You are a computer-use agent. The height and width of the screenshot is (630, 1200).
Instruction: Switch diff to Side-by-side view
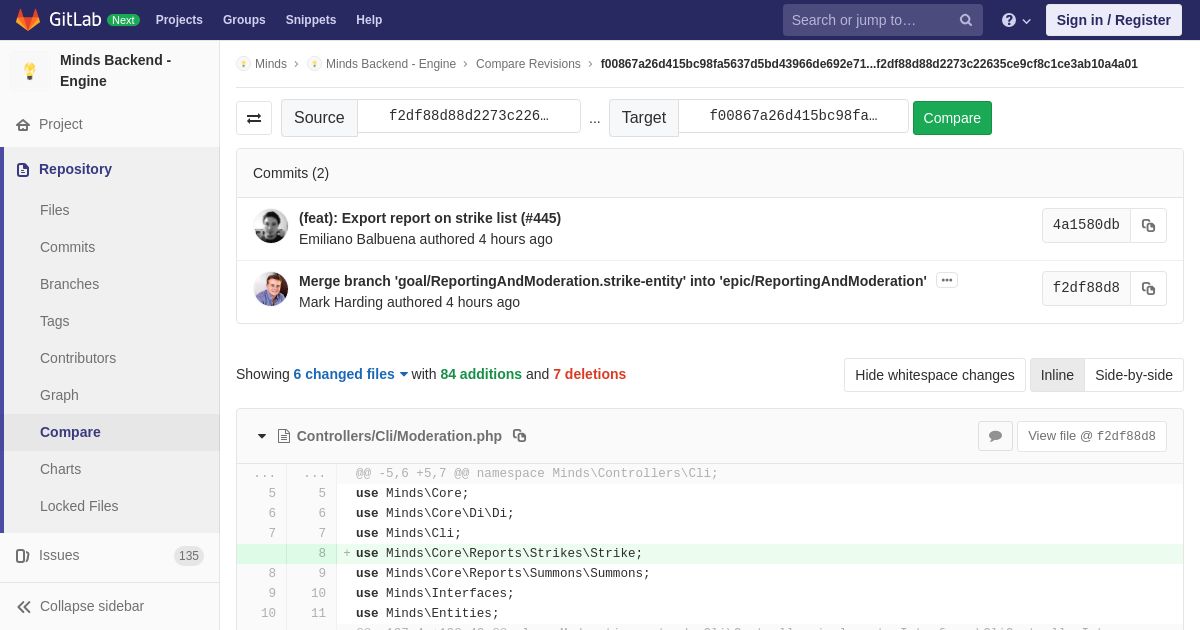1133,375
